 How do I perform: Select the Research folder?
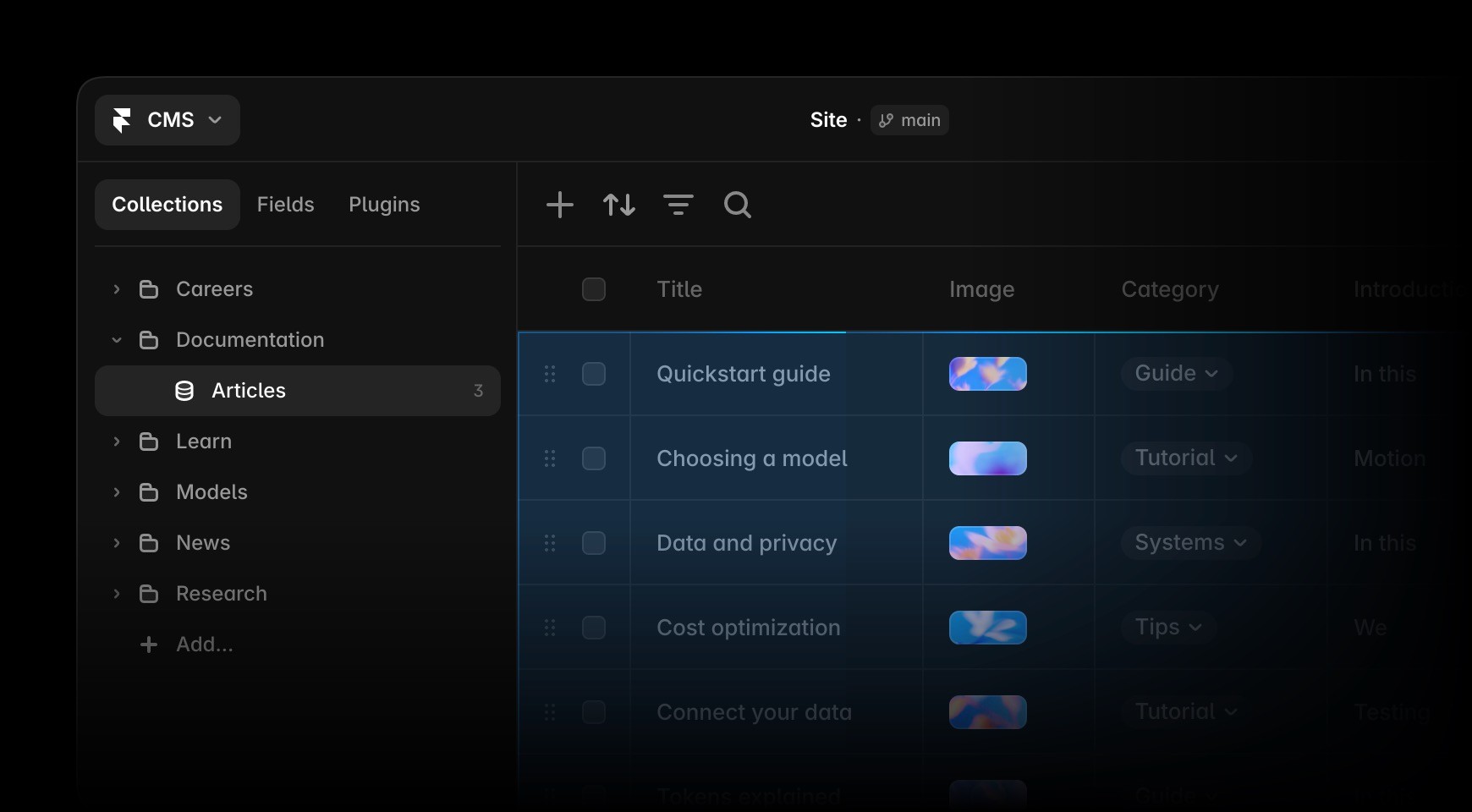pyautogui.click(x=298, y=594)
